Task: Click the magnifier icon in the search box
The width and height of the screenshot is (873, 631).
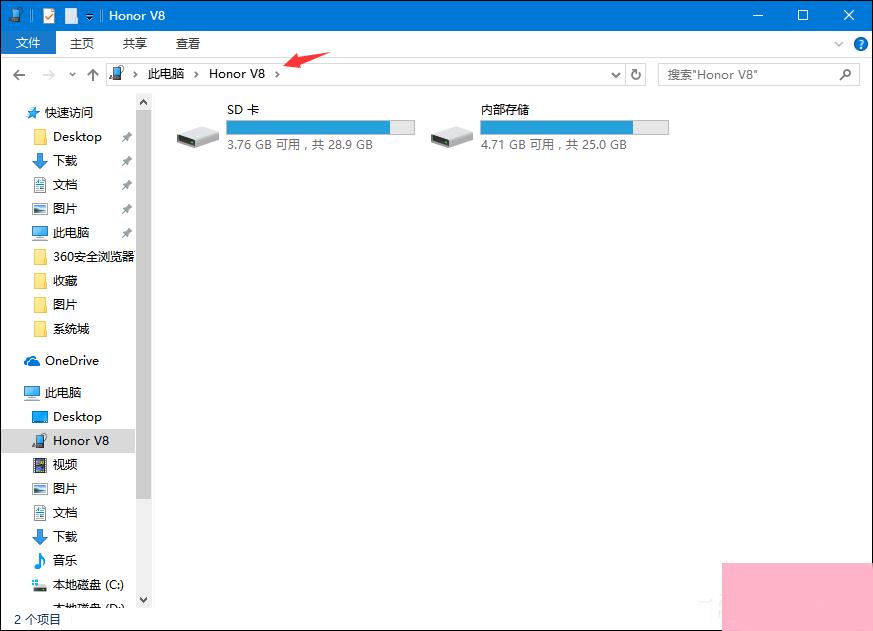Action: 845,74
